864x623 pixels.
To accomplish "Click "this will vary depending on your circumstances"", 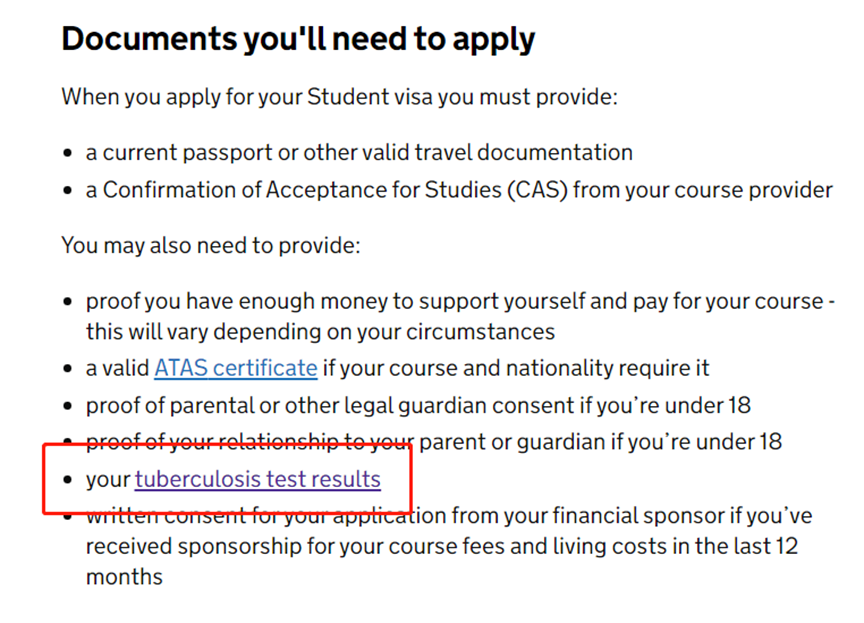I will pyautogui.click(x=320, y=331).
